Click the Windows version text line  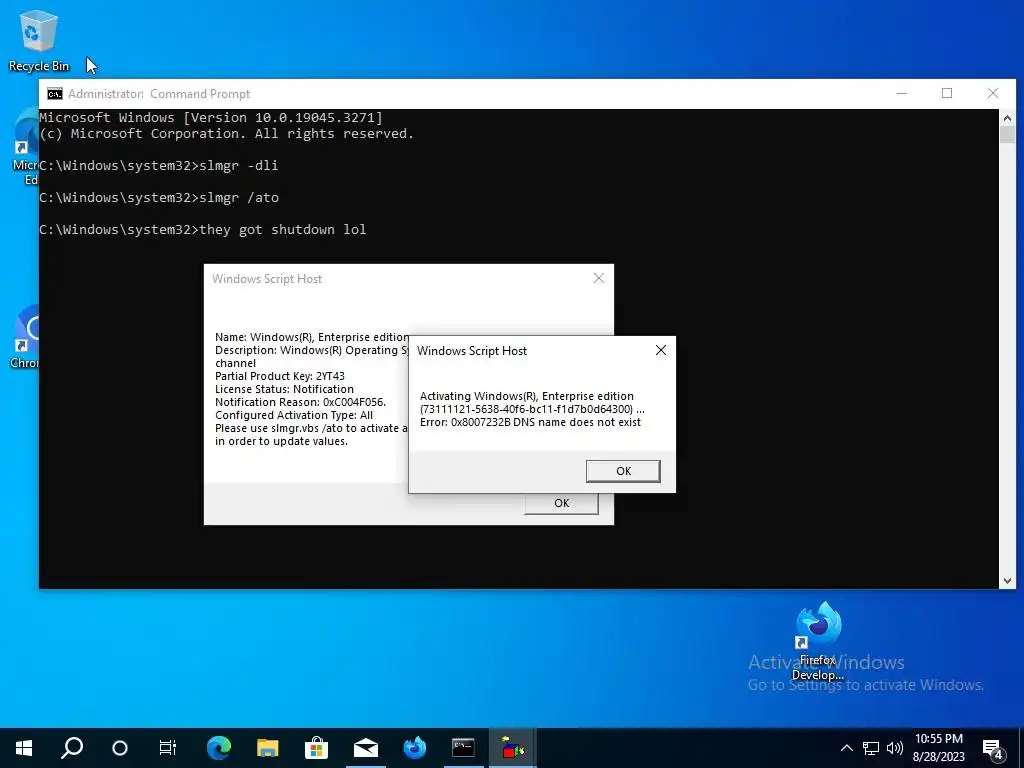coord(210,118)
